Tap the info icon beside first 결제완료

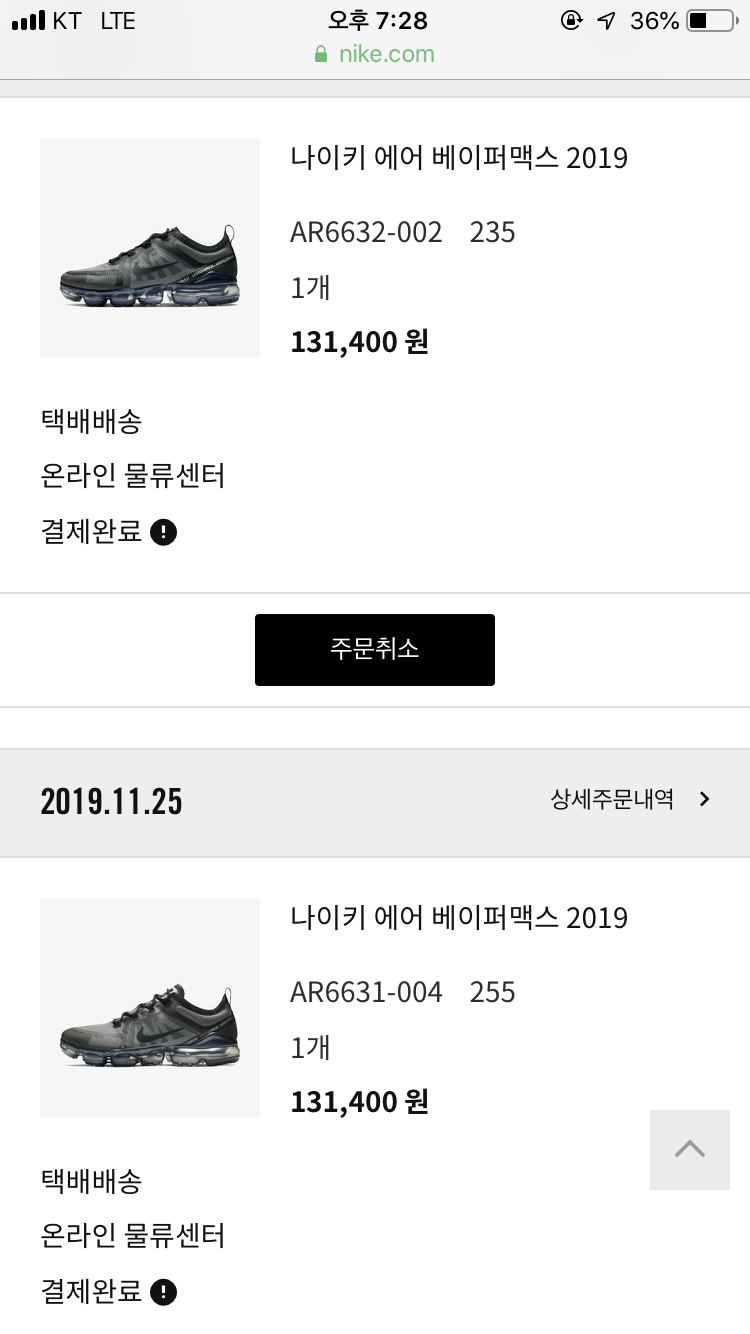click(163, 532)
